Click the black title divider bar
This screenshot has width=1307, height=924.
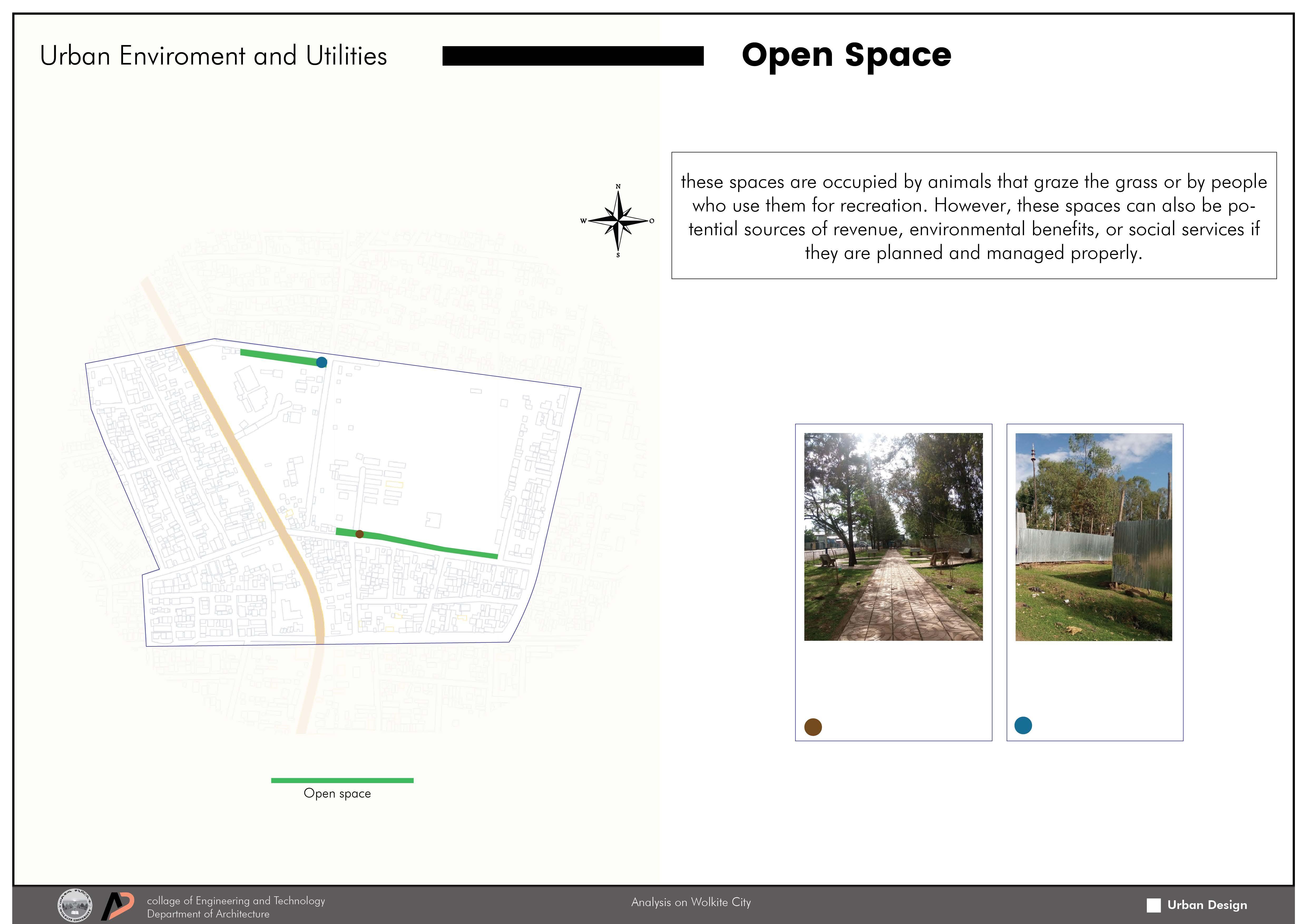click(573, 56)
